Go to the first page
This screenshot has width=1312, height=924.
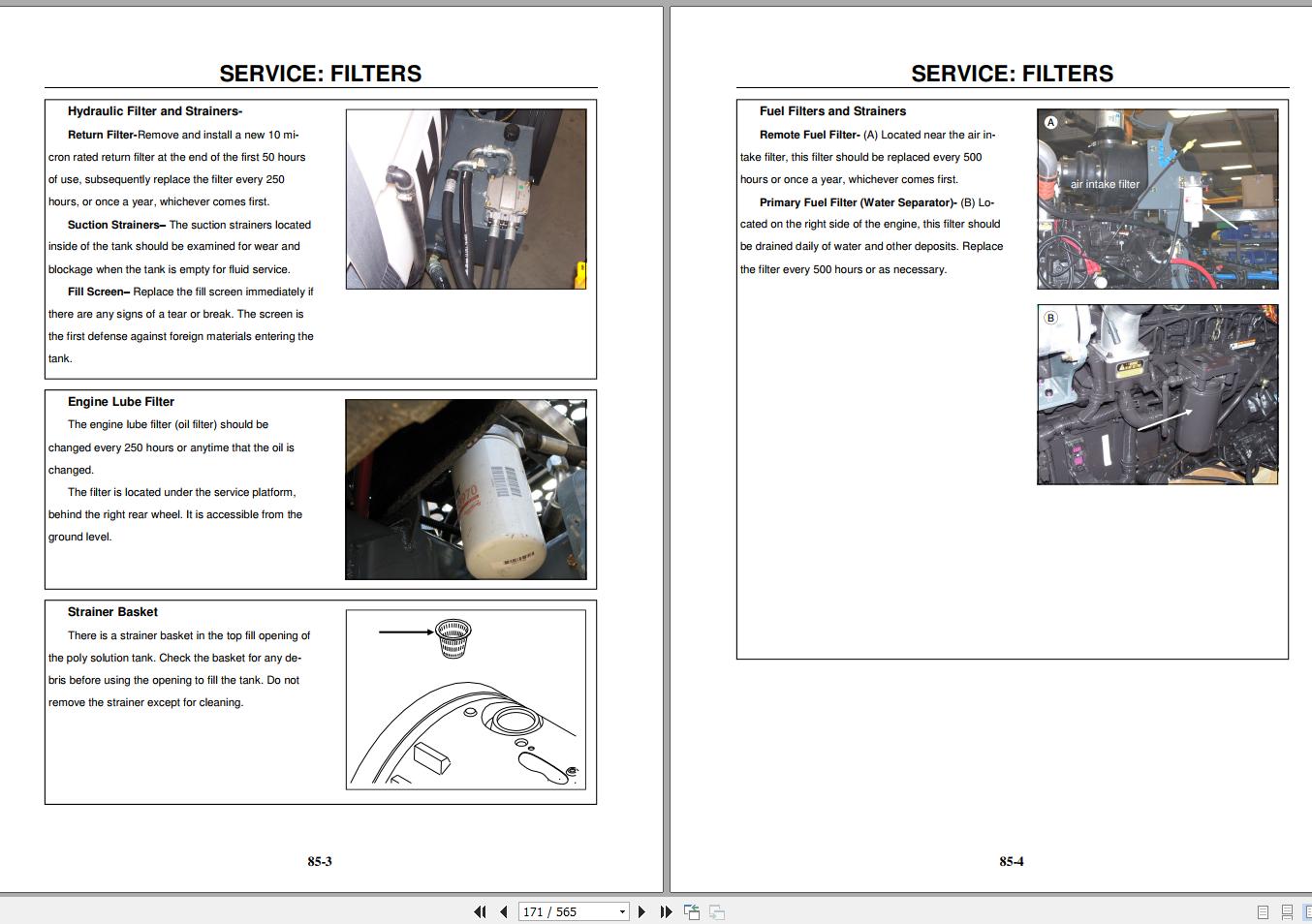[x=479, y=911]
